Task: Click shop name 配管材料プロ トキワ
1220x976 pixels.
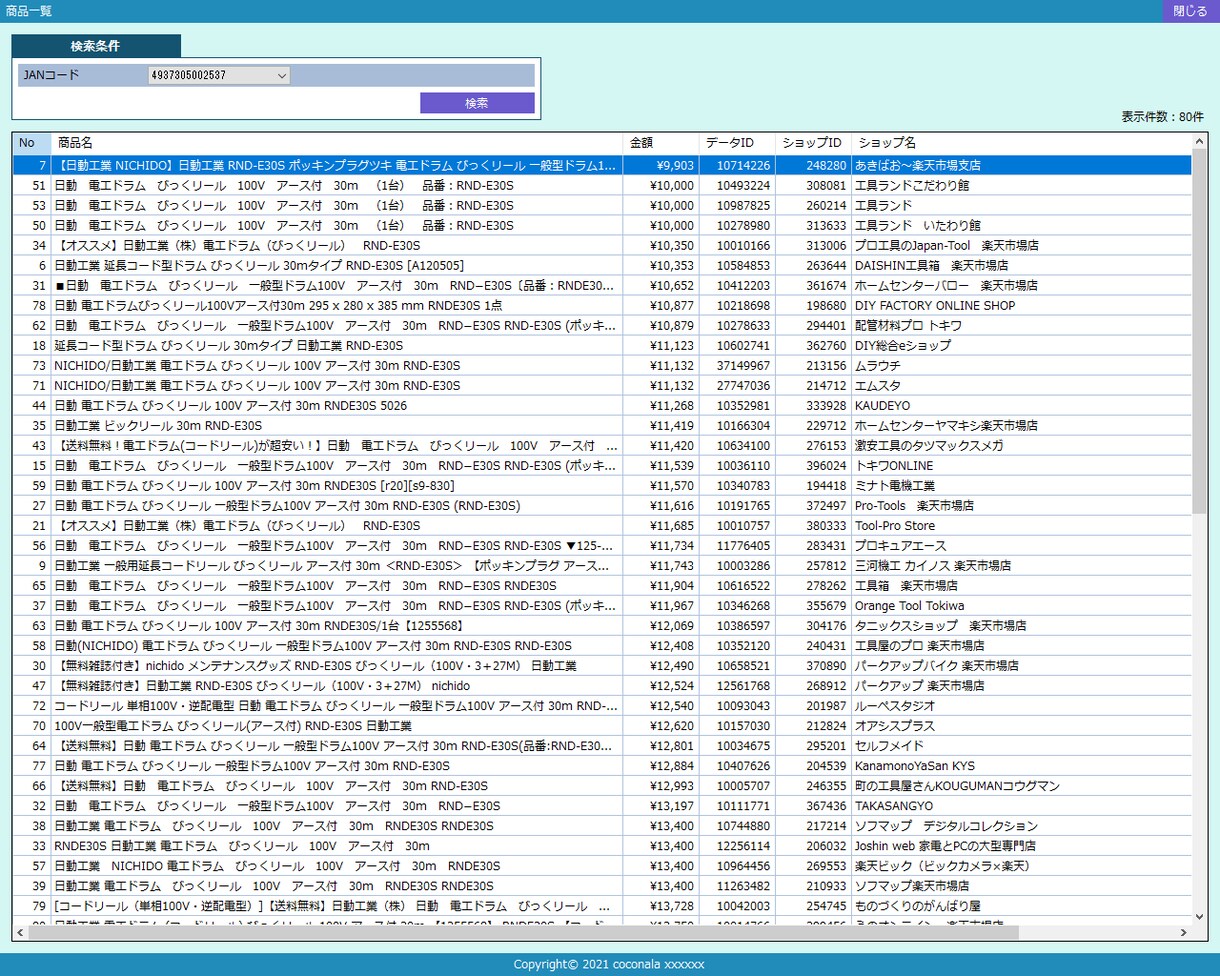Action: click(x=908, y=325)
